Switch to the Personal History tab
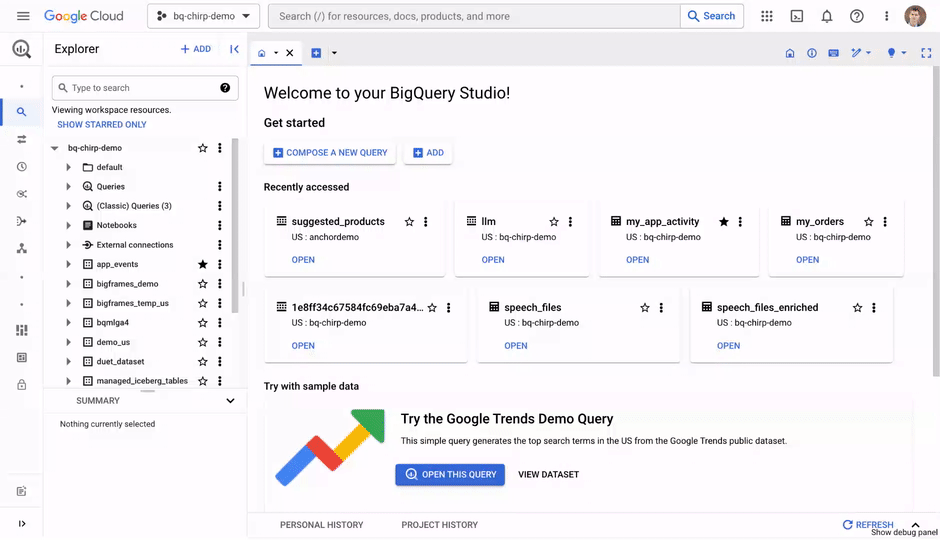This screenshot has width=940, height=540. pos(321,525)
